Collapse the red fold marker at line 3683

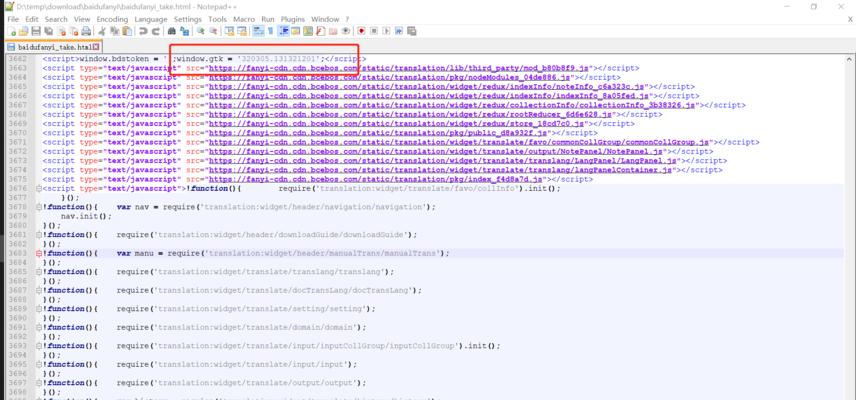pyautogui.click(x=38, y=253)
